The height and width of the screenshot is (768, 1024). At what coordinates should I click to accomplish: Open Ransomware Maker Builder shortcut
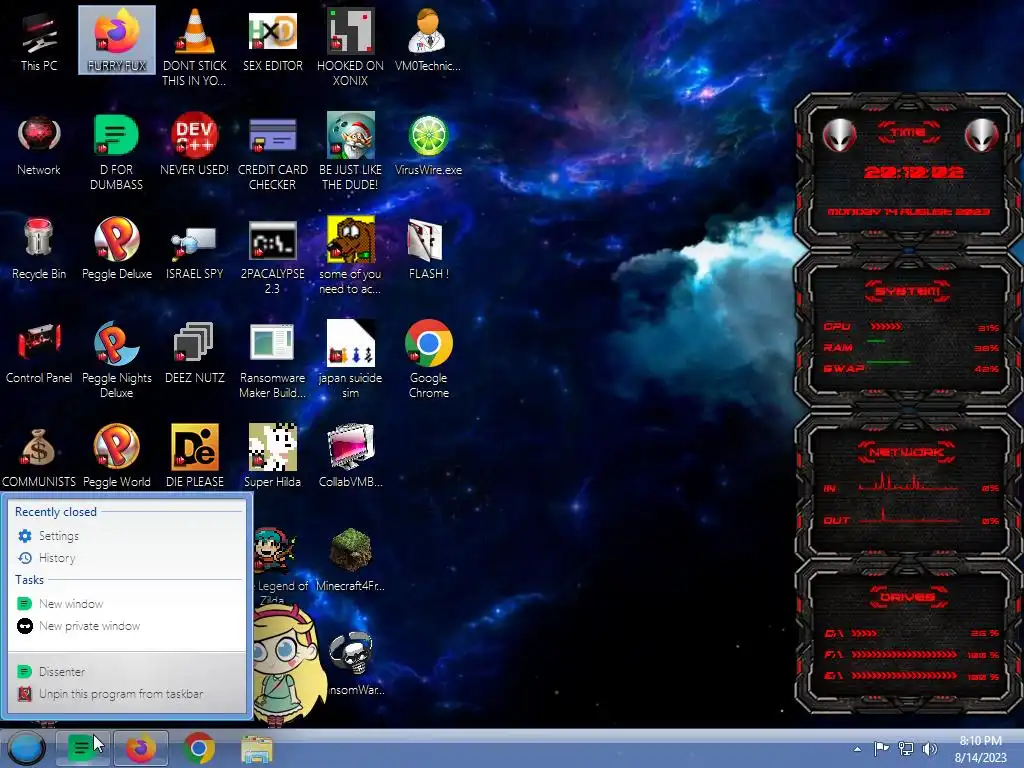pos(272,359)
